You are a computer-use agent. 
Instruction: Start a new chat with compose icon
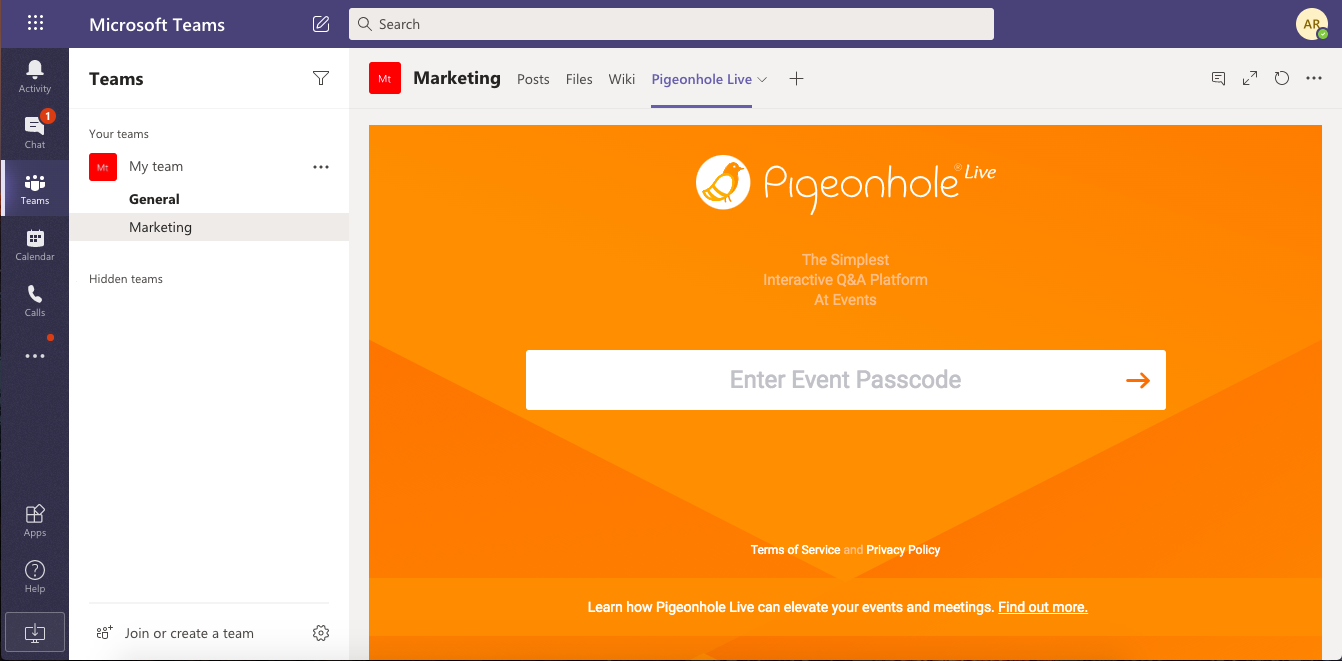[x=321, y=24]
